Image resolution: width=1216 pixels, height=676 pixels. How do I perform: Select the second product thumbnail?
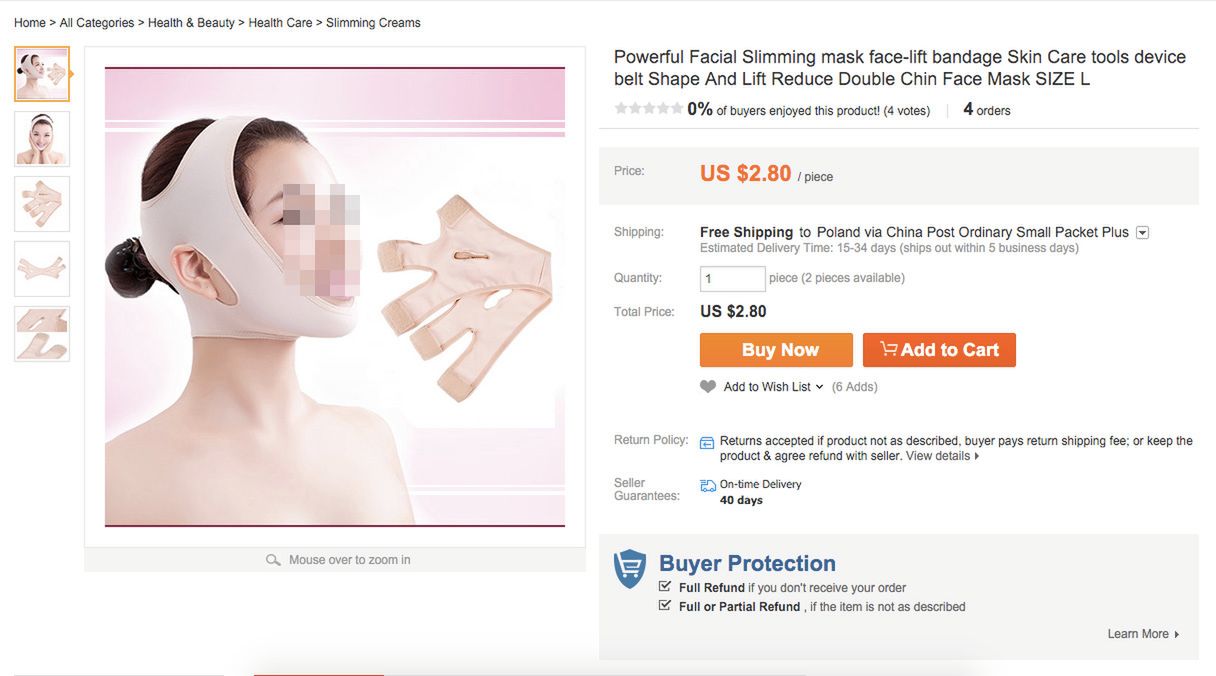tap(42, 139)
